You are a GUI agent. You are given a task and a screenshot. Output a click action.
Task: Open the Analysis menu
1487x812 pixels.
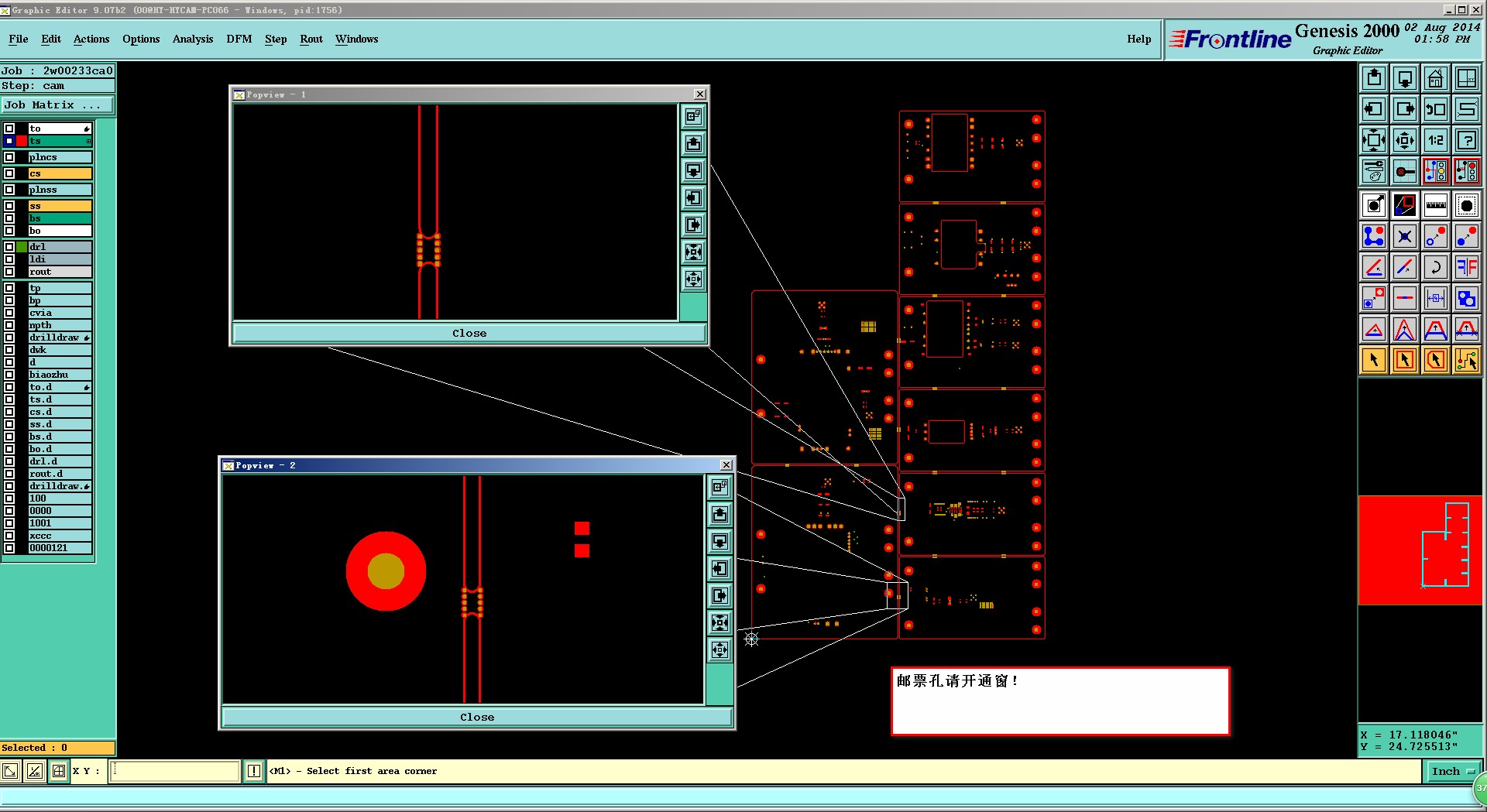193,39
